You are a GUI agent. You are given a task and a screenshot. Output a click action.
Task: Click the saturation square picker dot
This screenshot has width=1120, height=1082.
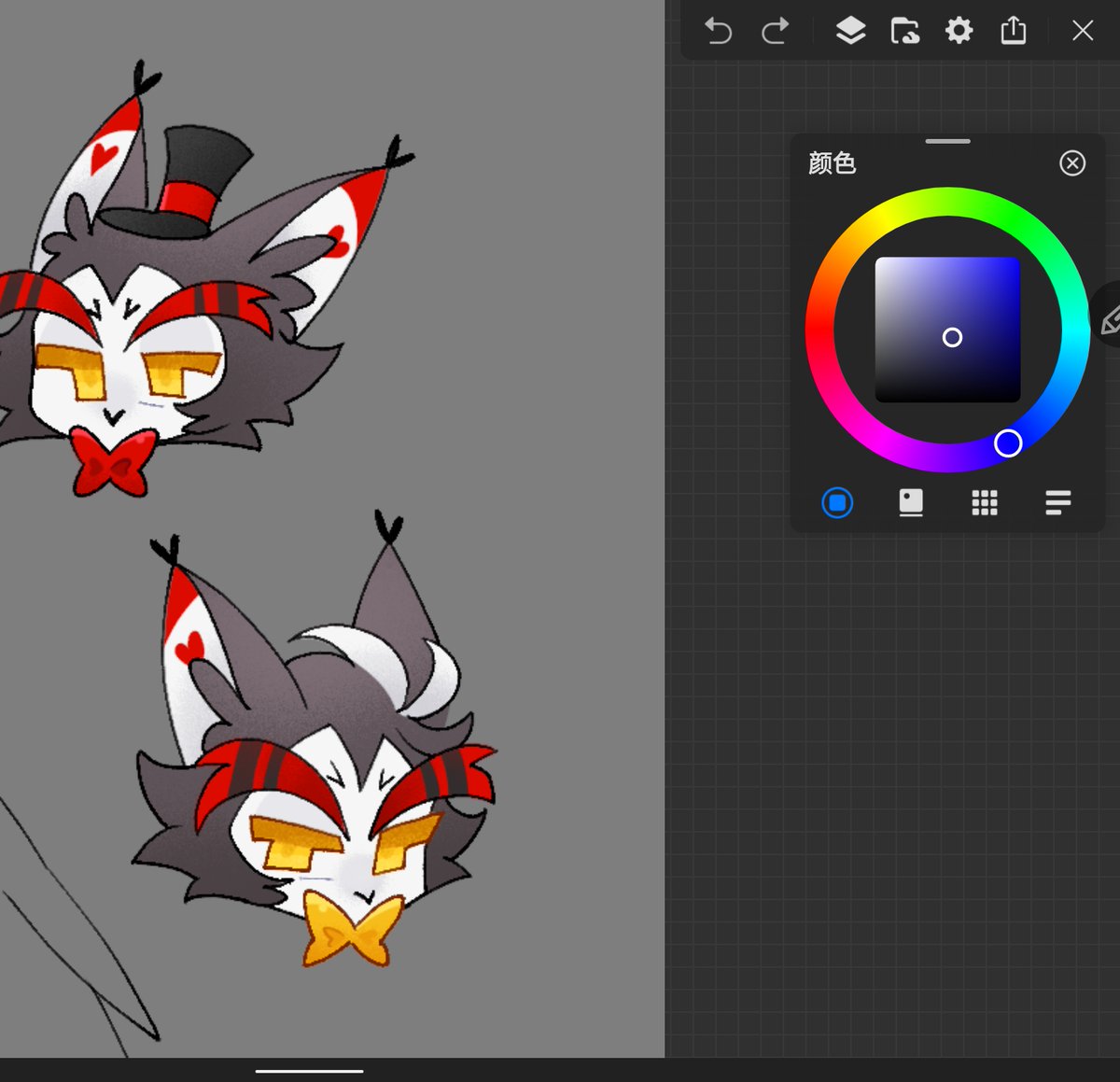click(952, 337)
